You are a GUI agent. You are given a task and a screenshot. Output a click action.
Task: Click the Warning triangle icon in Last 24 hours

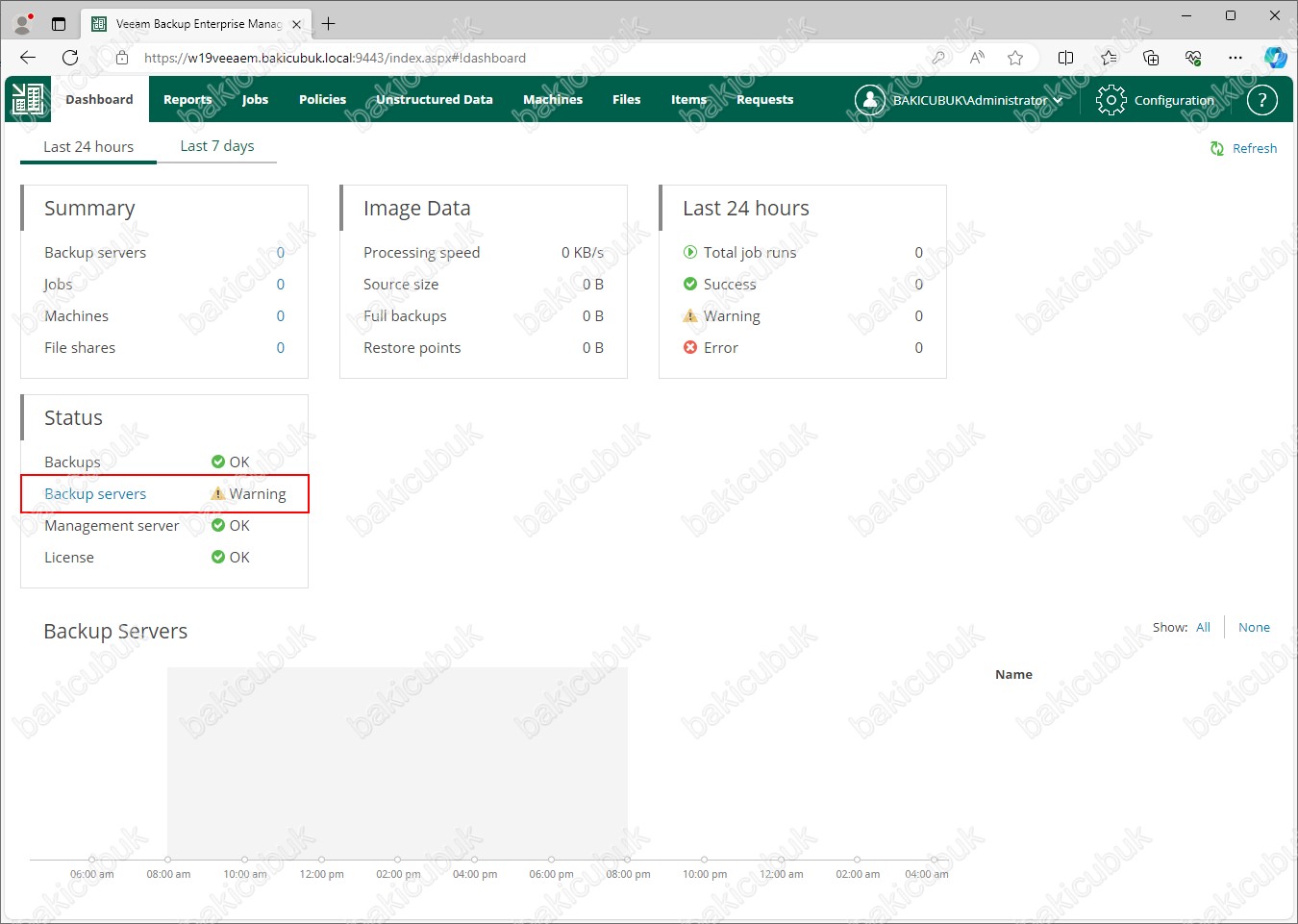pos(689,315)
